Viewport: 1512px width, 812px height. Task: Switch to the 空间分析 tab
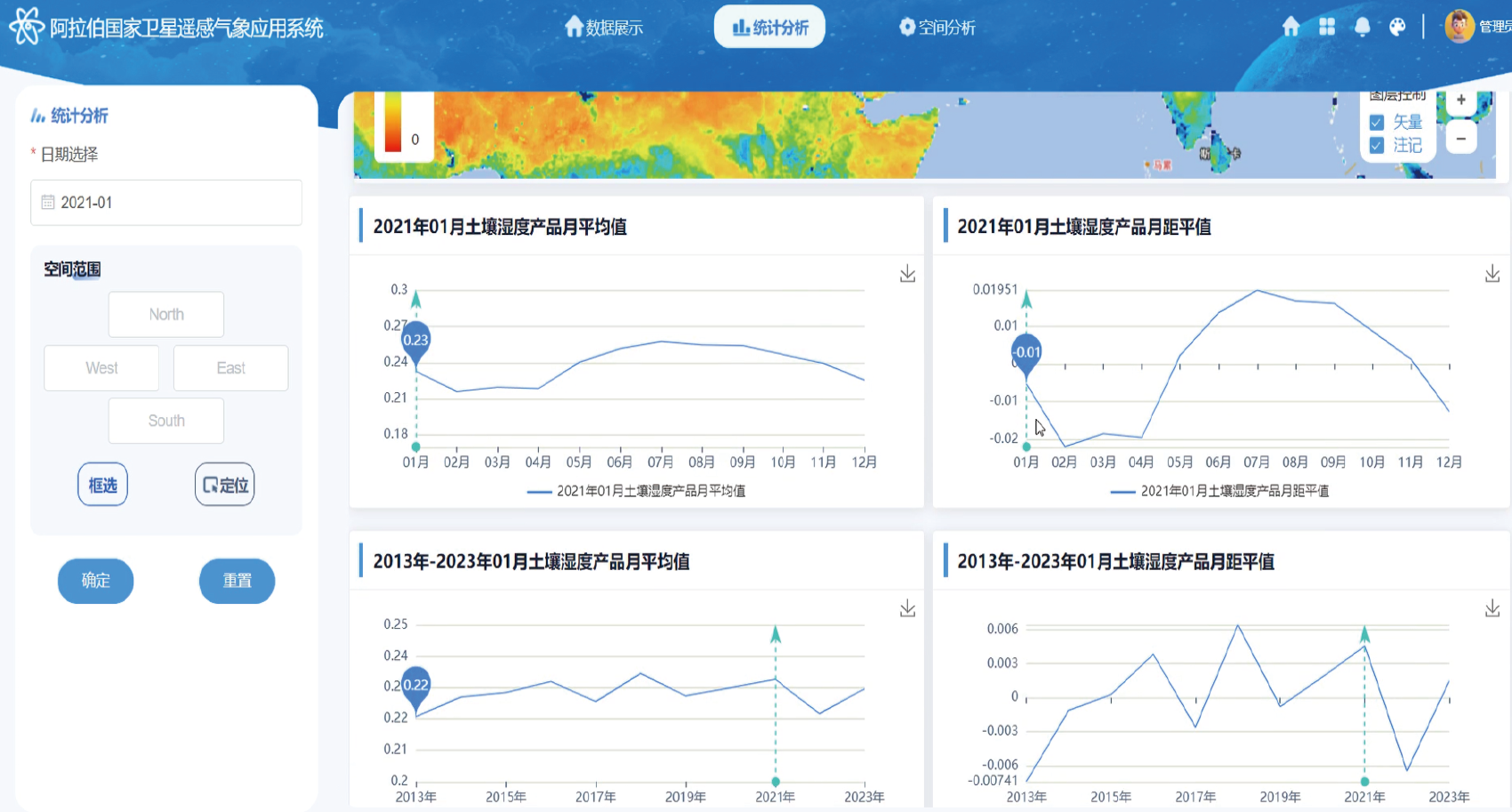937,28
